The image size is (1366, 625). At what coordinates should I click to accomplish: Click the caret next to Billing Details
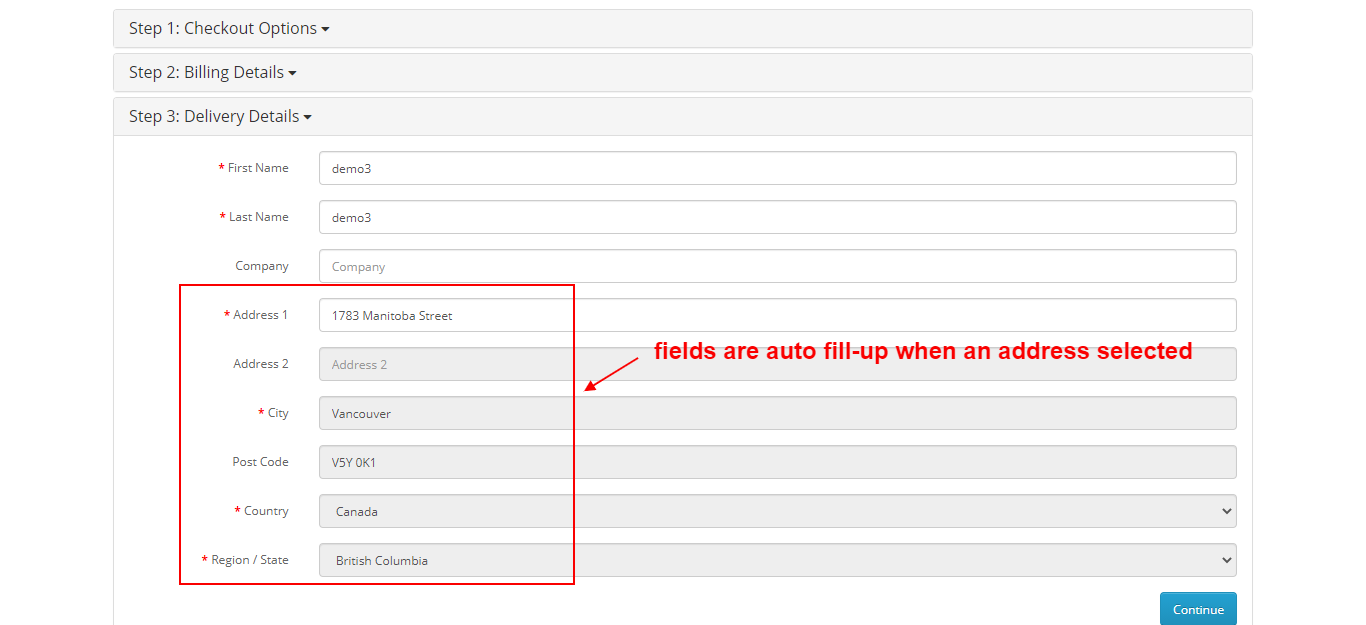pyautogui.click(x=293, y=74)
